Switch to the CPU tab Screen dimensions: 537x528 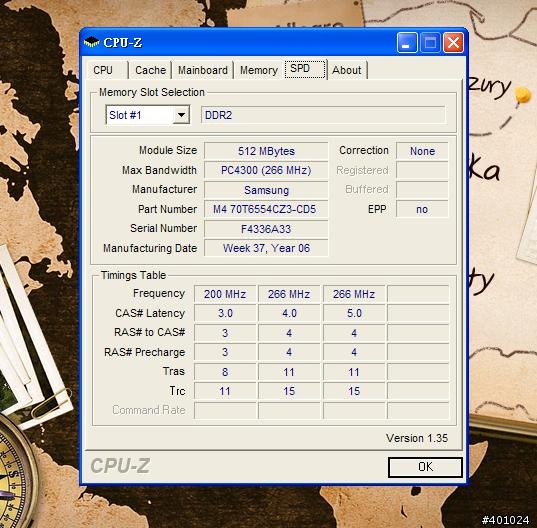(x=107, y=70)
